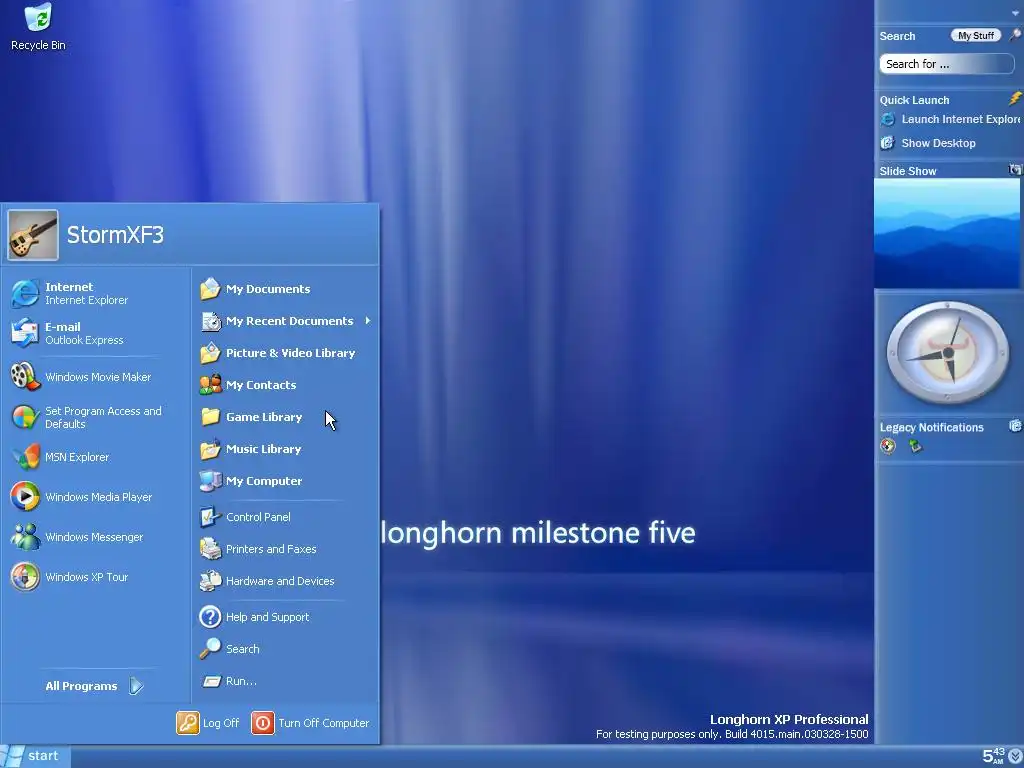Open My Computer
1024x768 pixels.
[x=251, y=481]
